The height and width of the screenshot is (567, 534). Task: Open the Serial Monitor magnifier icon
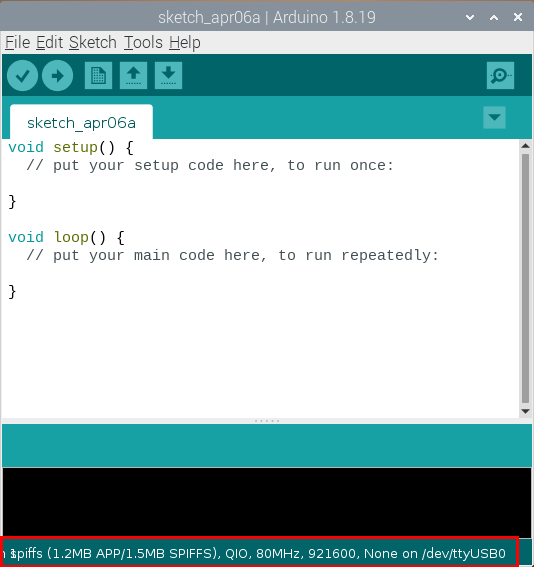pos(500,76)
